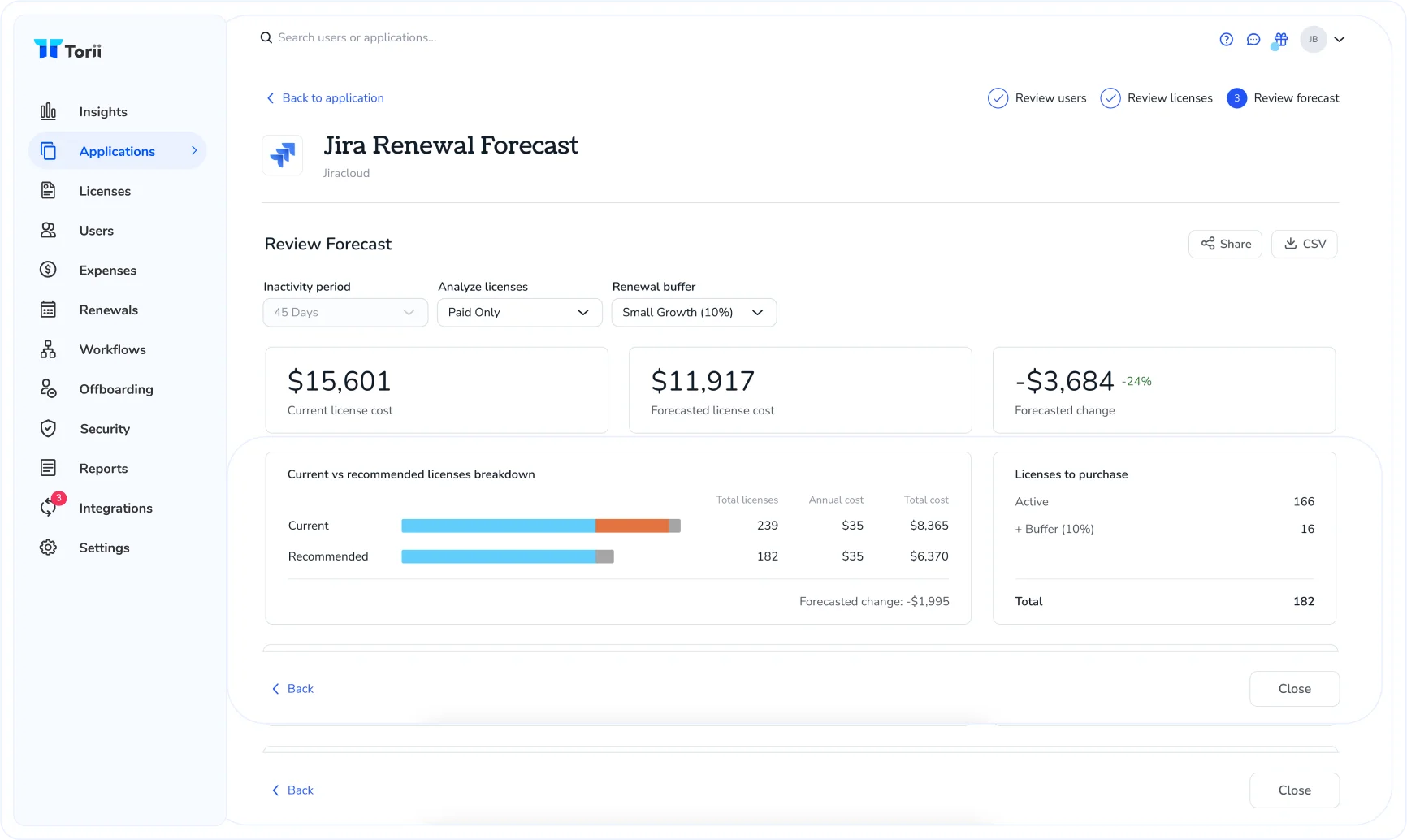1407x840 pixels.
Task: Click the Offboarding user-minus icon
Action: click(48, 389)
